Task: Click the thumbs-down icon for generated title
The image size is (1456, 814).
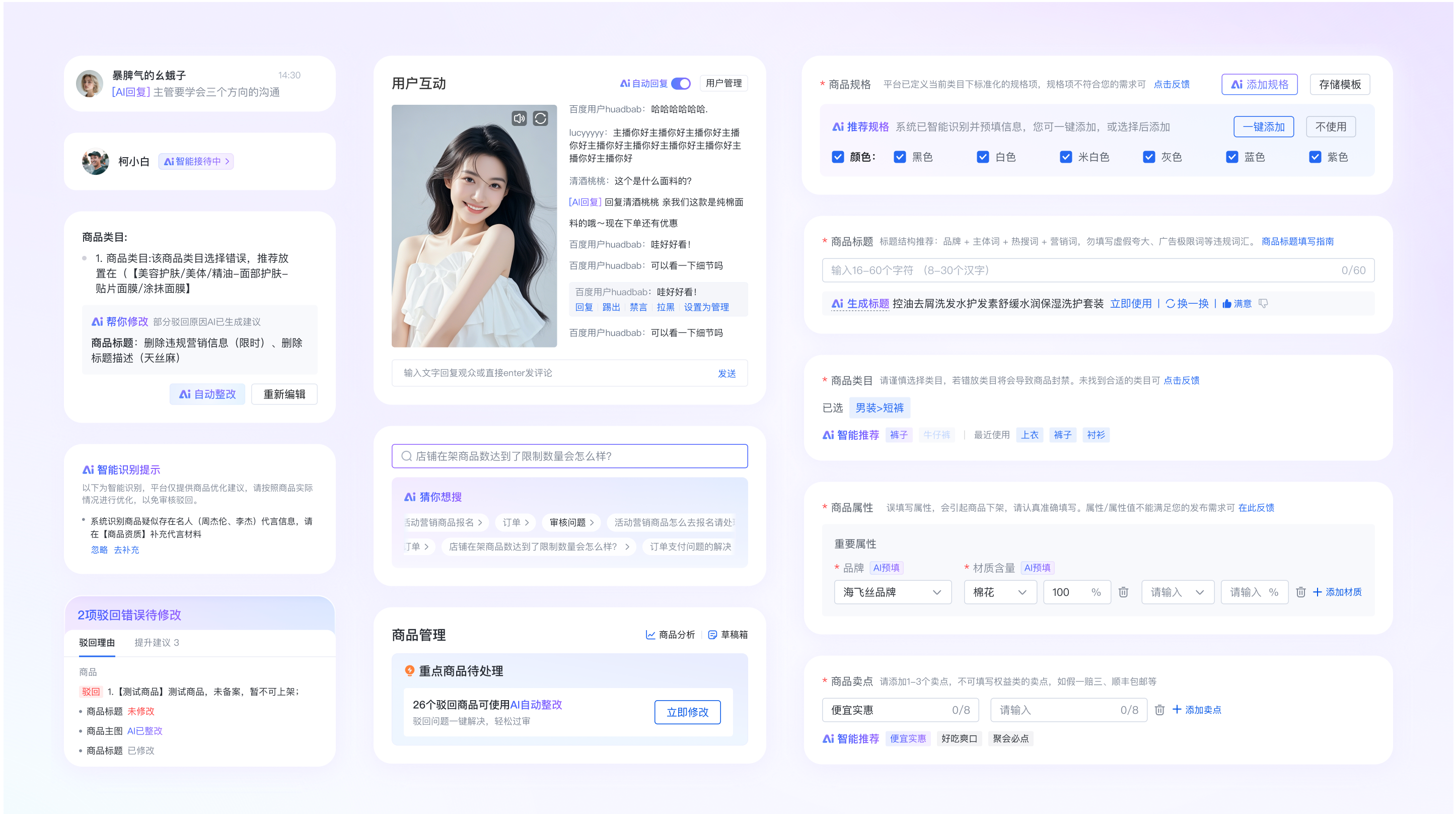Action: [x=1263, y=304]
